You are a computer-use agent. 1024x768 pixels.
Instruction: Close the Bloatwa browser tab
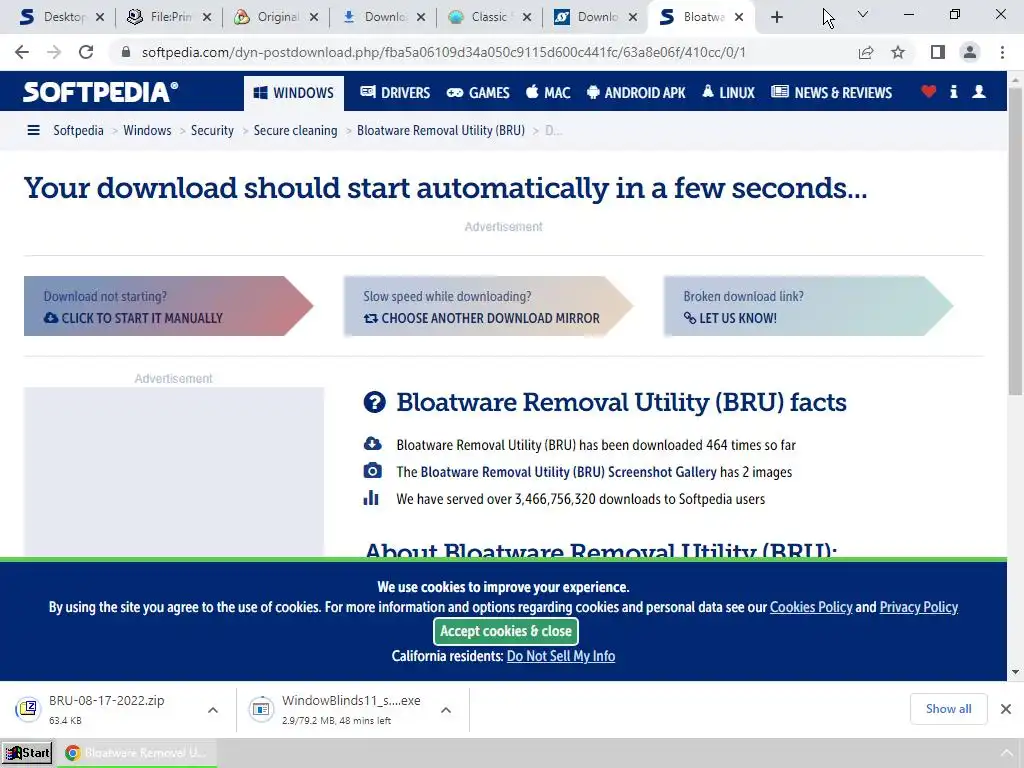click(x=739, y=17)
